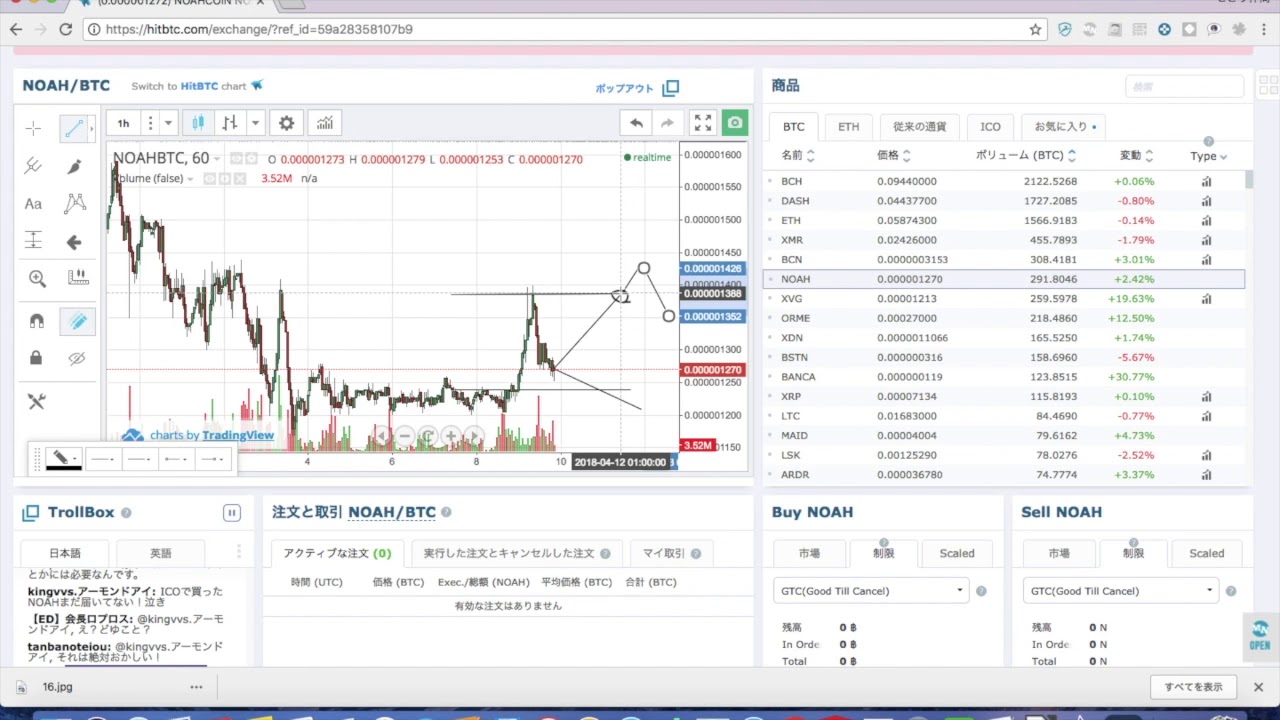Select the Buy NOAH 市場 tab
Screen dimensions: 1280x720
click(x=809, y=553)
